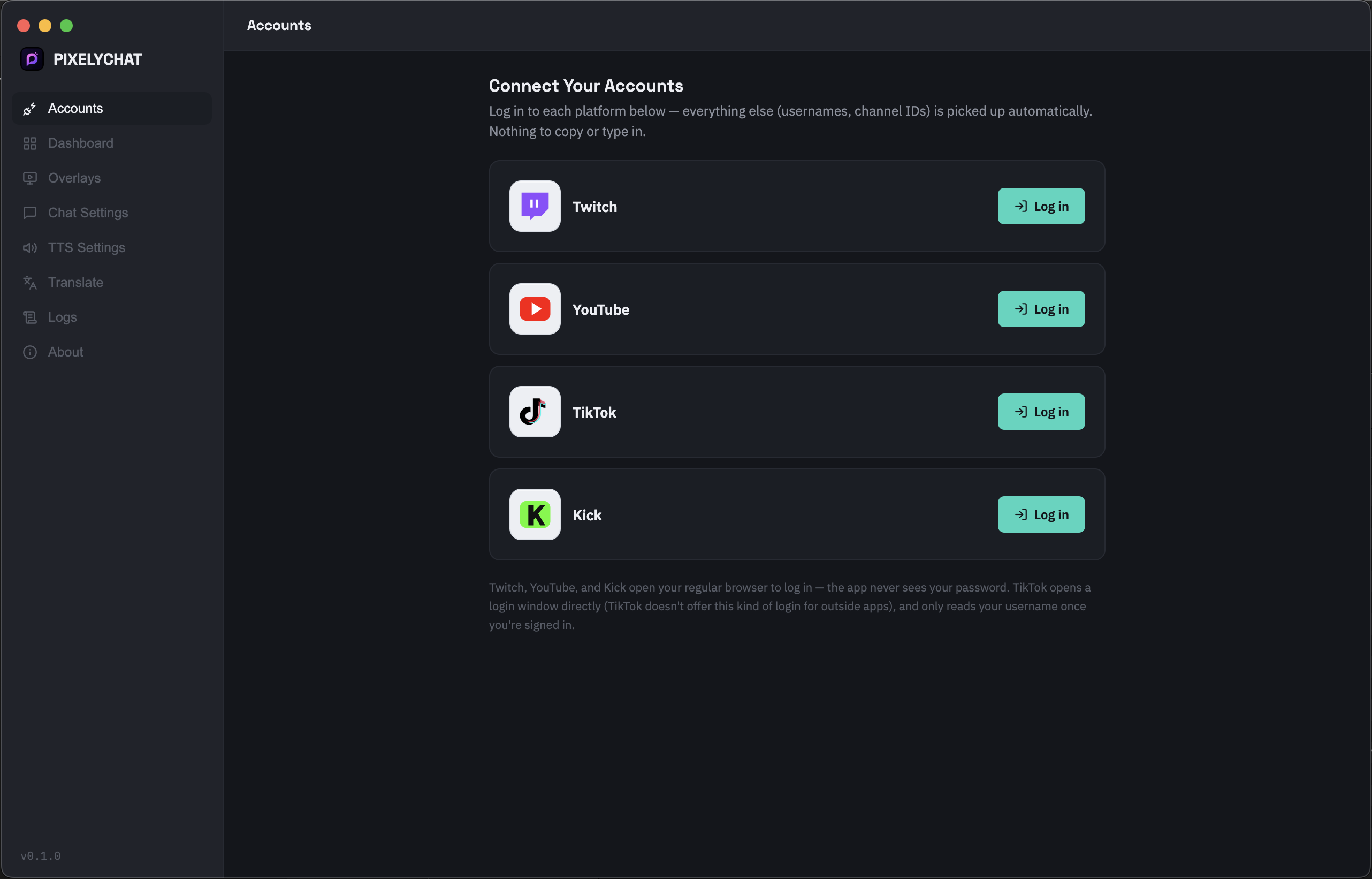The width and height of the screenshot is (1372, 879).
Task: Switch to the Translate section
Action: coord(112,283)
